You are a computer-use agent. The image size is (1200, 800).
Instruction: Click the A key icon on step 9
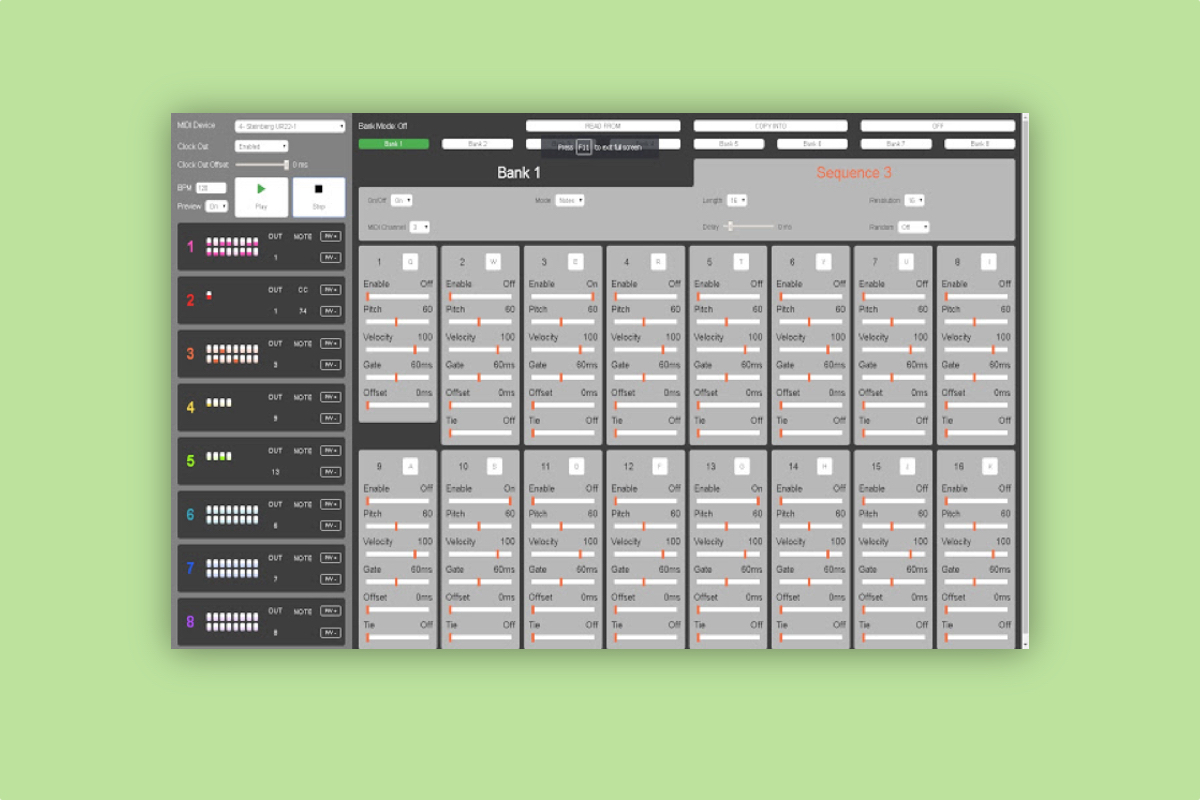(410, 466)
